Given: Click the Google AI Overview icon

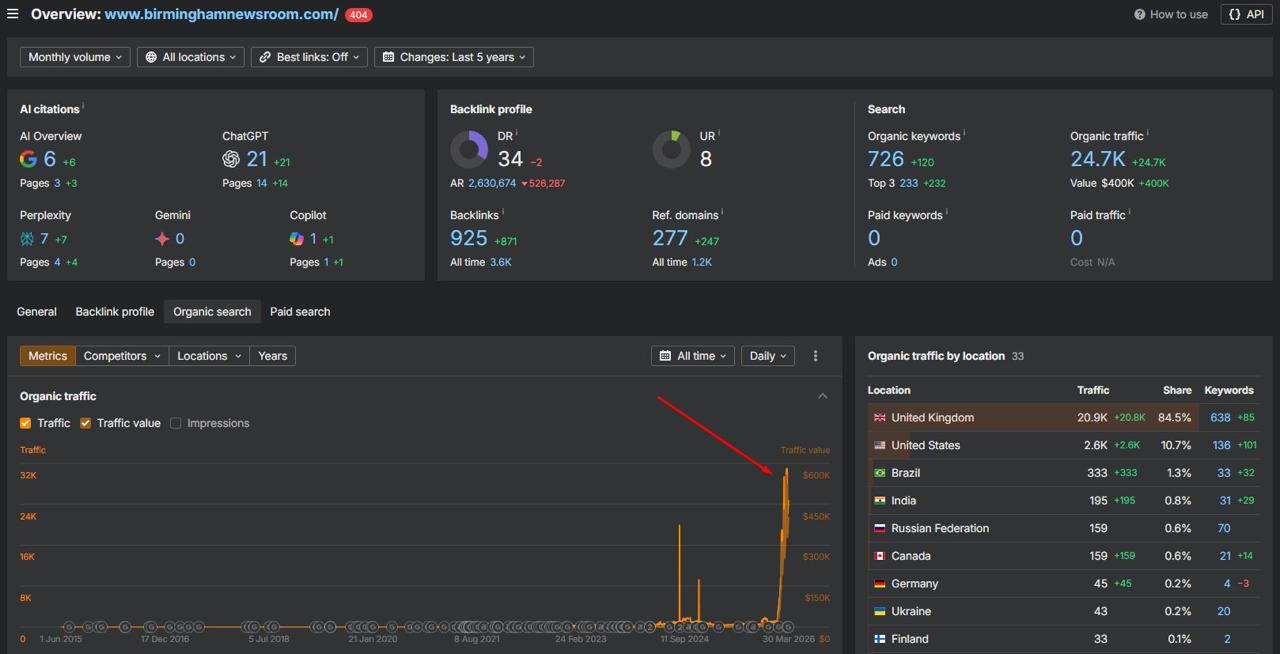Looking at the screenshot, I should pyautogui.click(x=27, y=158).
